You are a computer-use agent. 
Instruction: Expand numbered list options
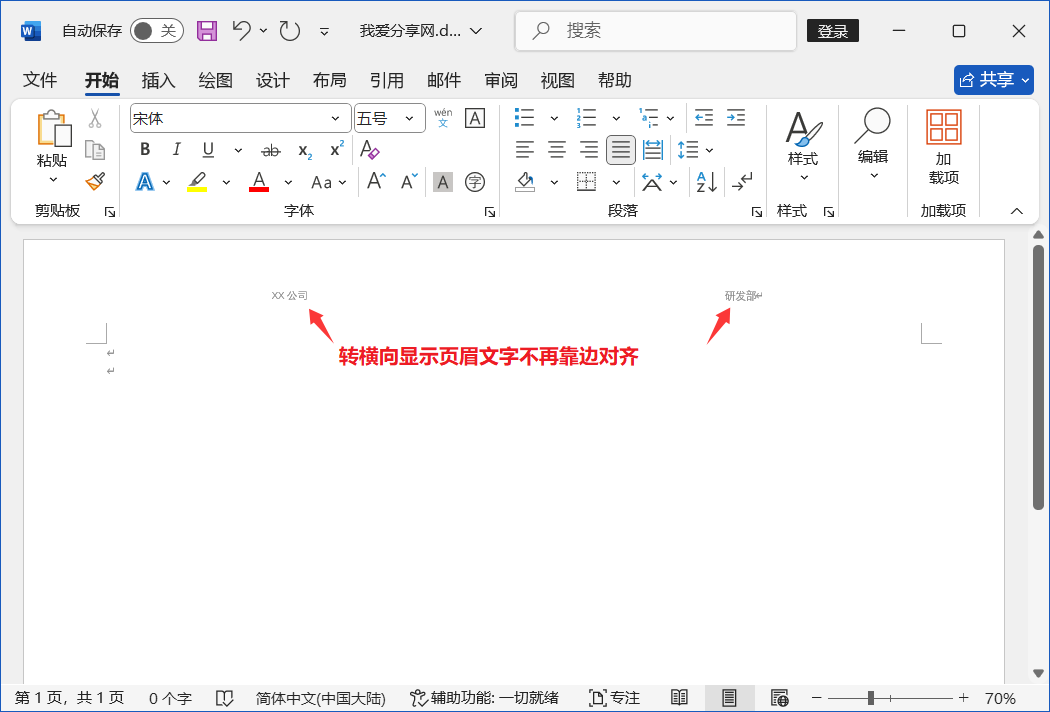click(615, 119)
